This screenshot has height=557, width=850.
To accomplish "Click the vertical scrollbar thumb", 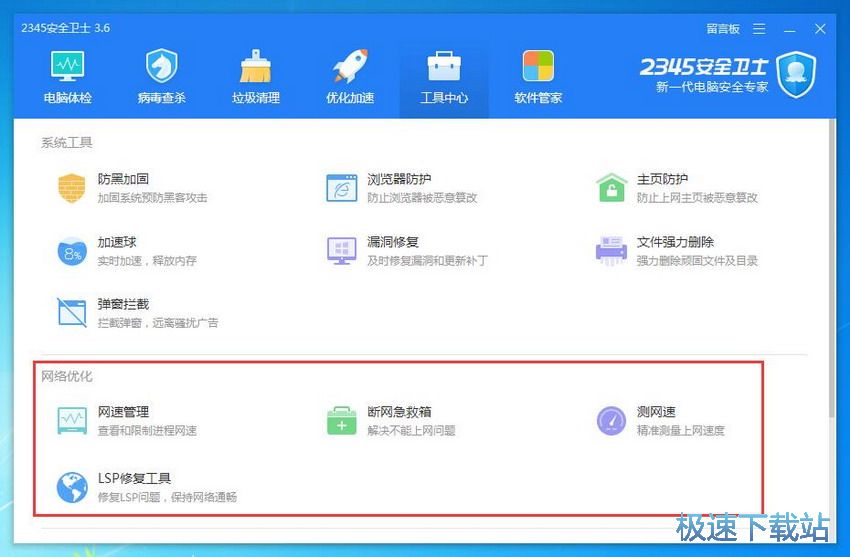I will pyautogui.click(x=832, y=268).
